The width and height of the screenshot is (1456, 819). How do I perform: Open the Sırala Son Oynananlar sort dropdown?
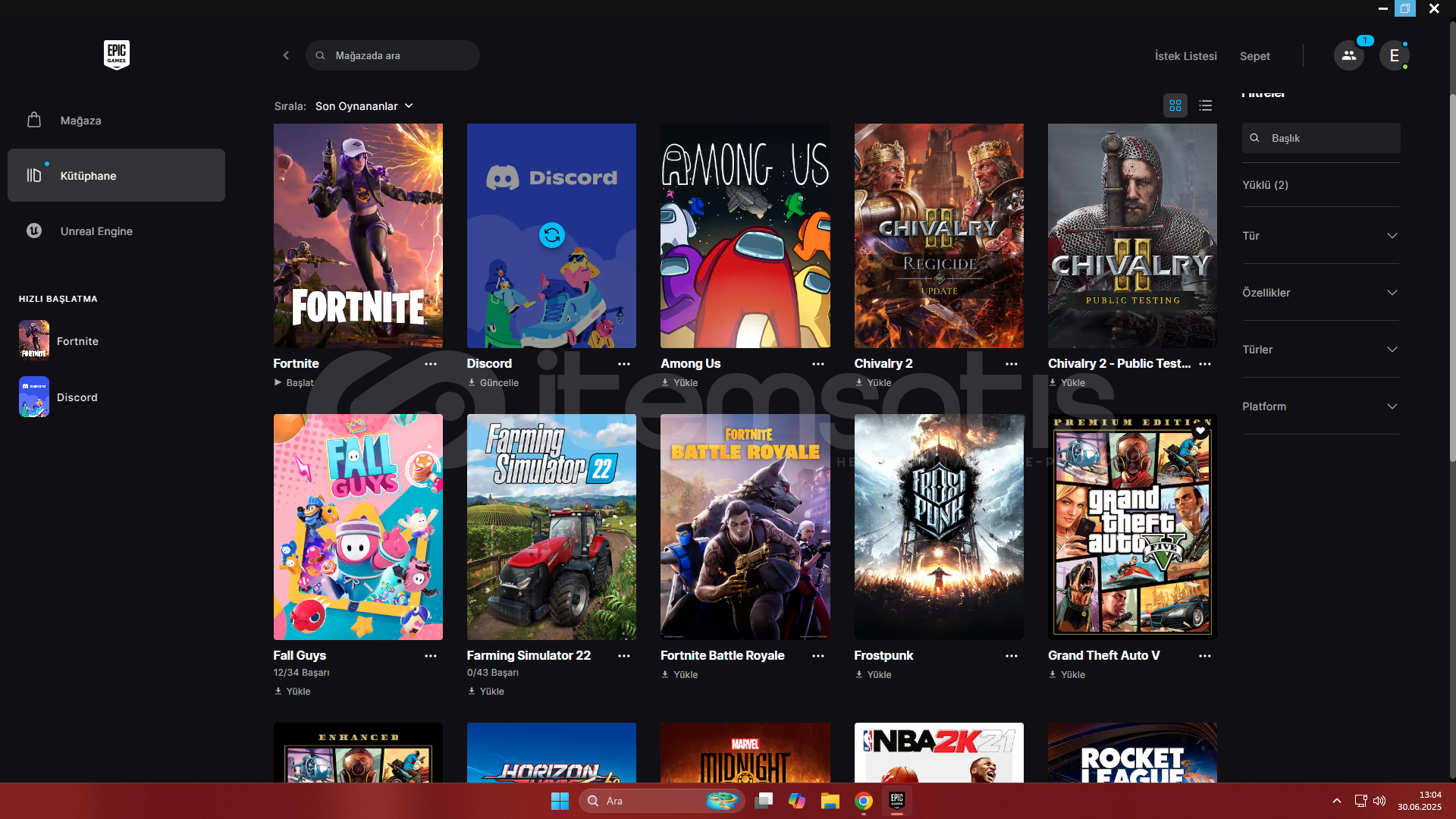[364, 106]
